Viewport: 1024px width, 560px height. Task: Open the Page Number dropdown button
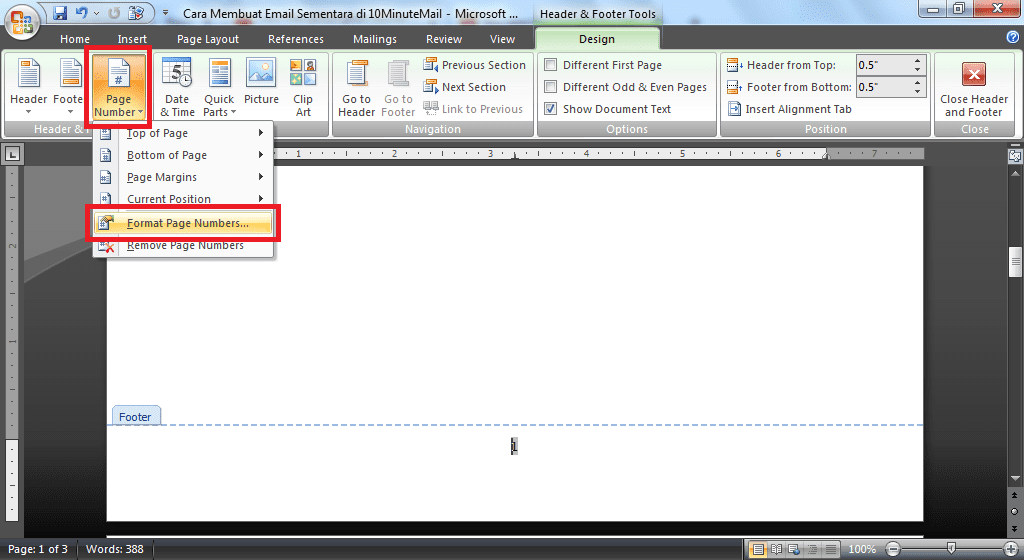point(118,87)
